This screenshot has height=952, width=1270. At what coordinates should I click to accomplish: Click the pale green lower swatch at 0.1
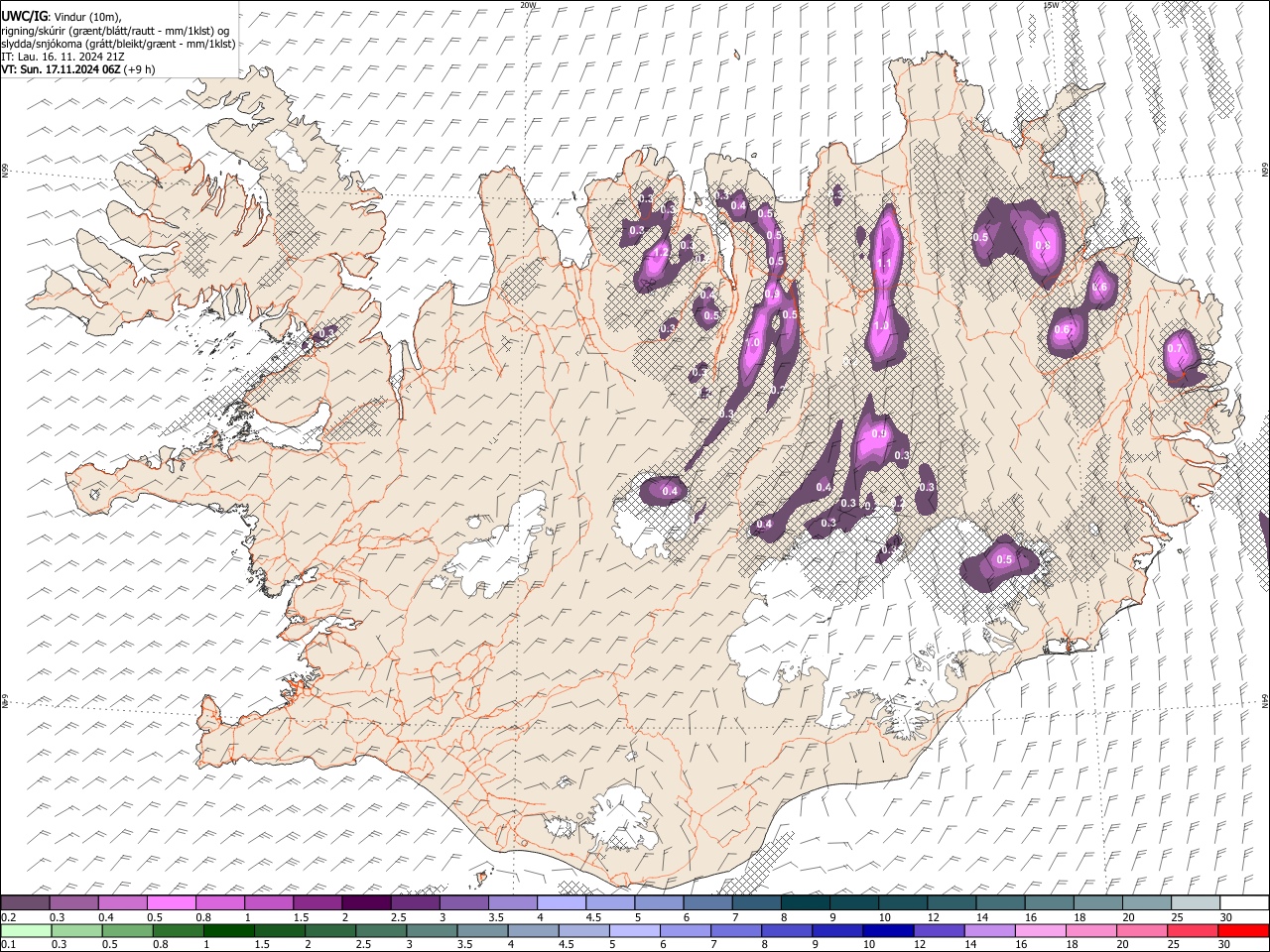(x=25, y=930)
